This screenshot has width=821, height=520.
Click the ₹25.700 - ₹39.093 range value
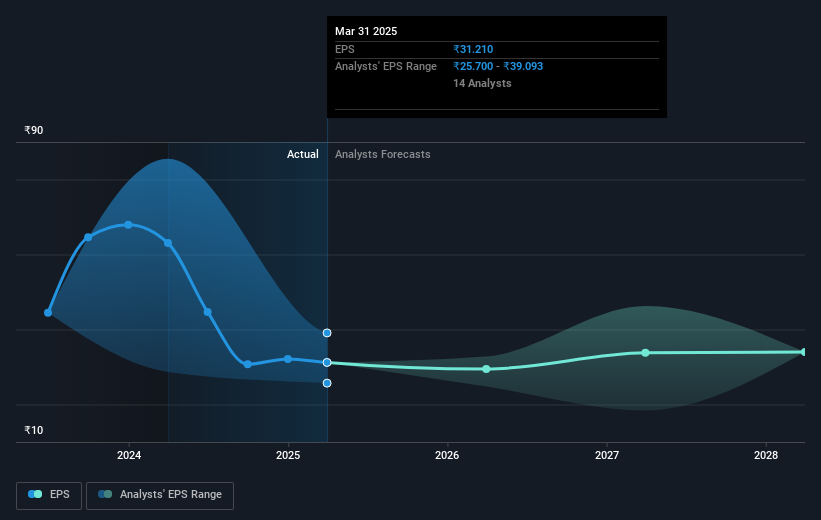(498, 67)
